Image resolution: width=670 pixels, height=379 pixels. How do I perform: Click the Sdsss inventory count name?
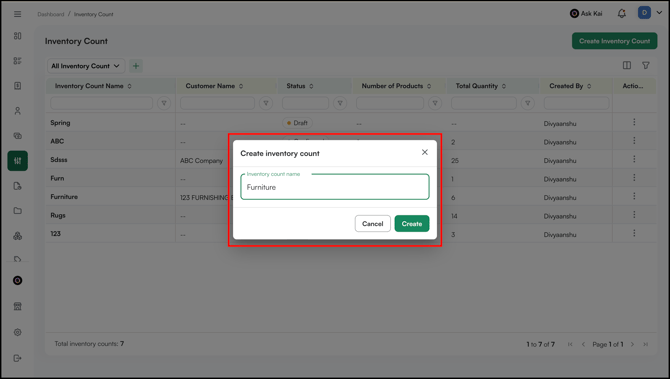59,160
